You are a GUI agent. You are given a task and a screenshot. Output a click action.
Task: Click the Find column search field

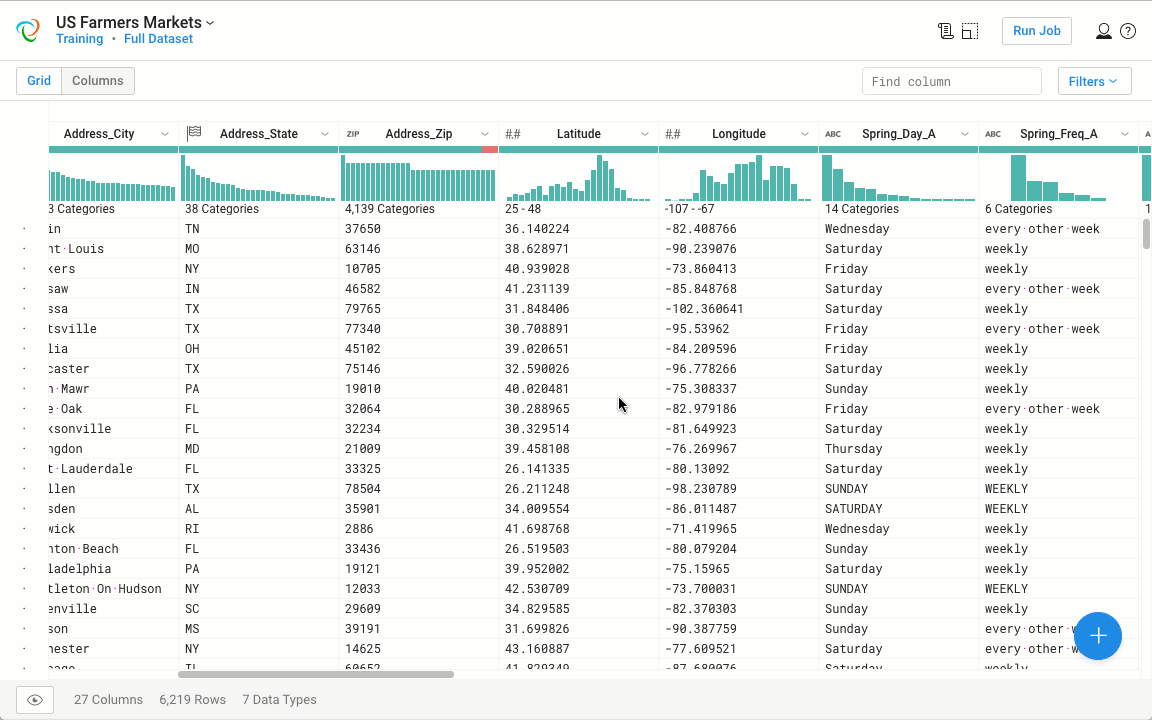951,82
